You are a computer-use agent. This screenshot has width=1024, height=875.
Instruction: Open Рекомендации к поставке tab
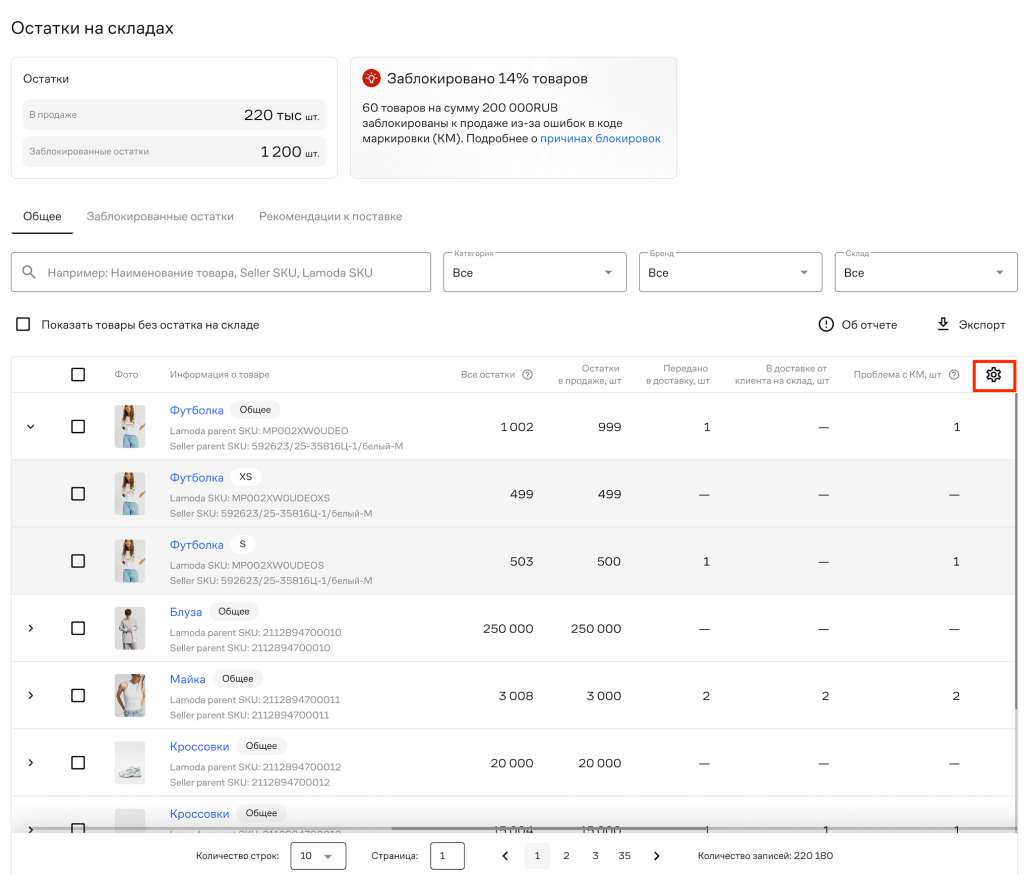tap(330, 217)
